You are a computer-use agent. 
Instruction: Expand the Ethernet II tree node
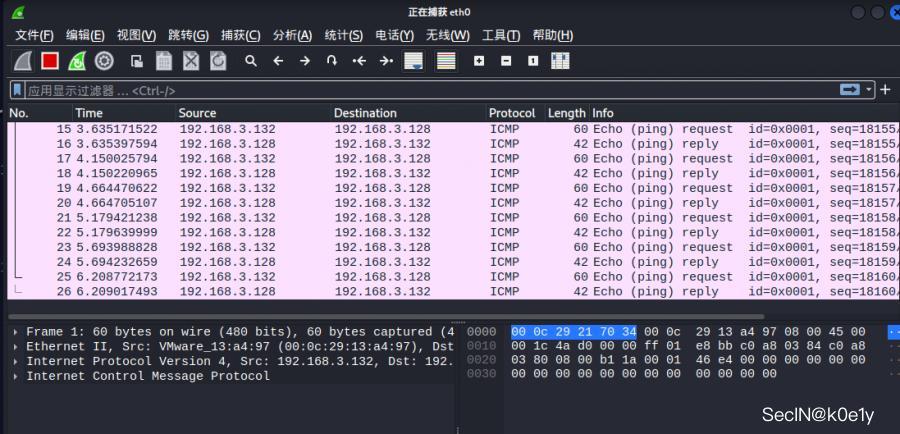[15, 346]
